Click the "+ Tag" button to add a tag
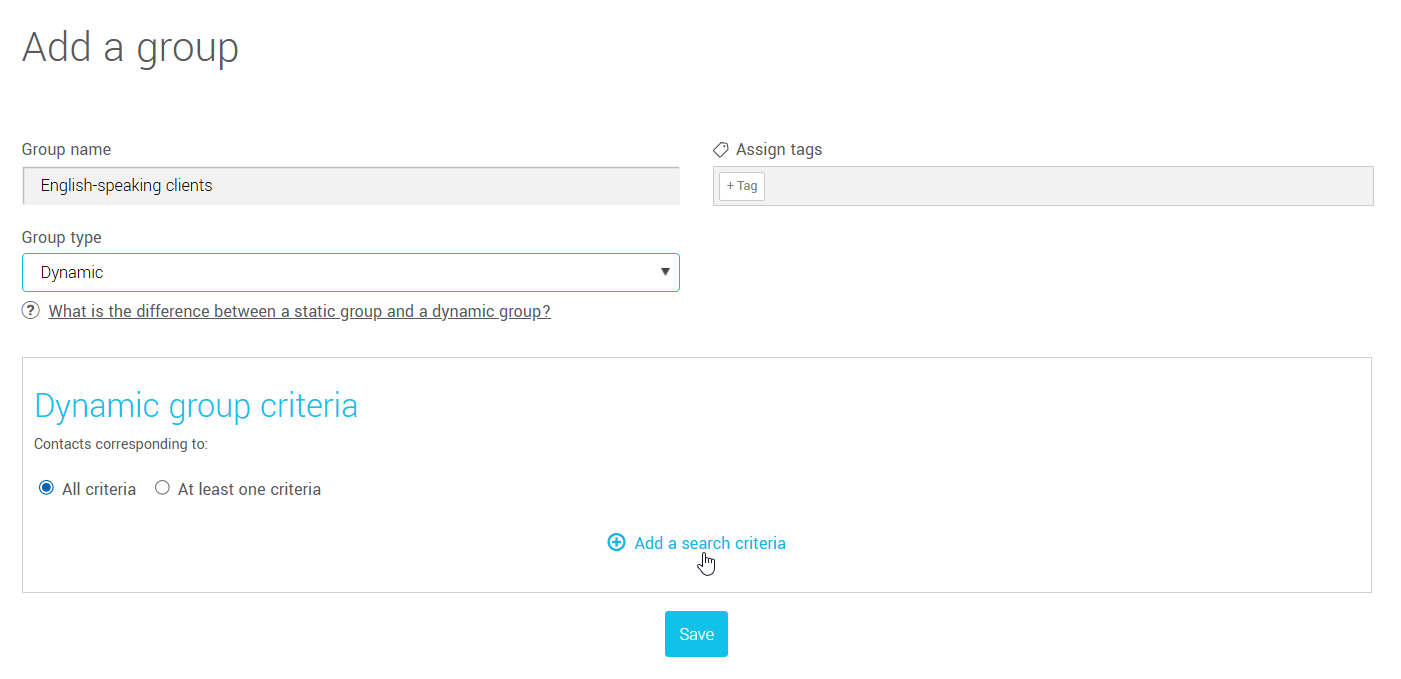Image resolution: width=1401 pixels, height=679 pixels. (x=741, y=186)
